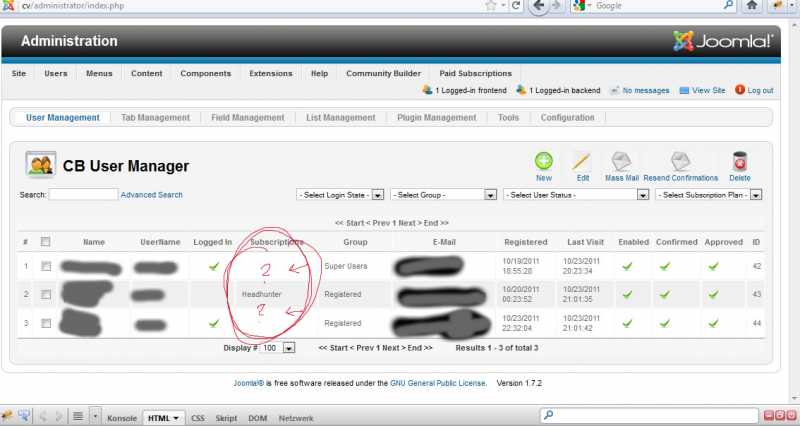Open the Firebug HTML panel dropdown arrow
The height and width of the screenshot is (426, 800).
coord(176,418)
